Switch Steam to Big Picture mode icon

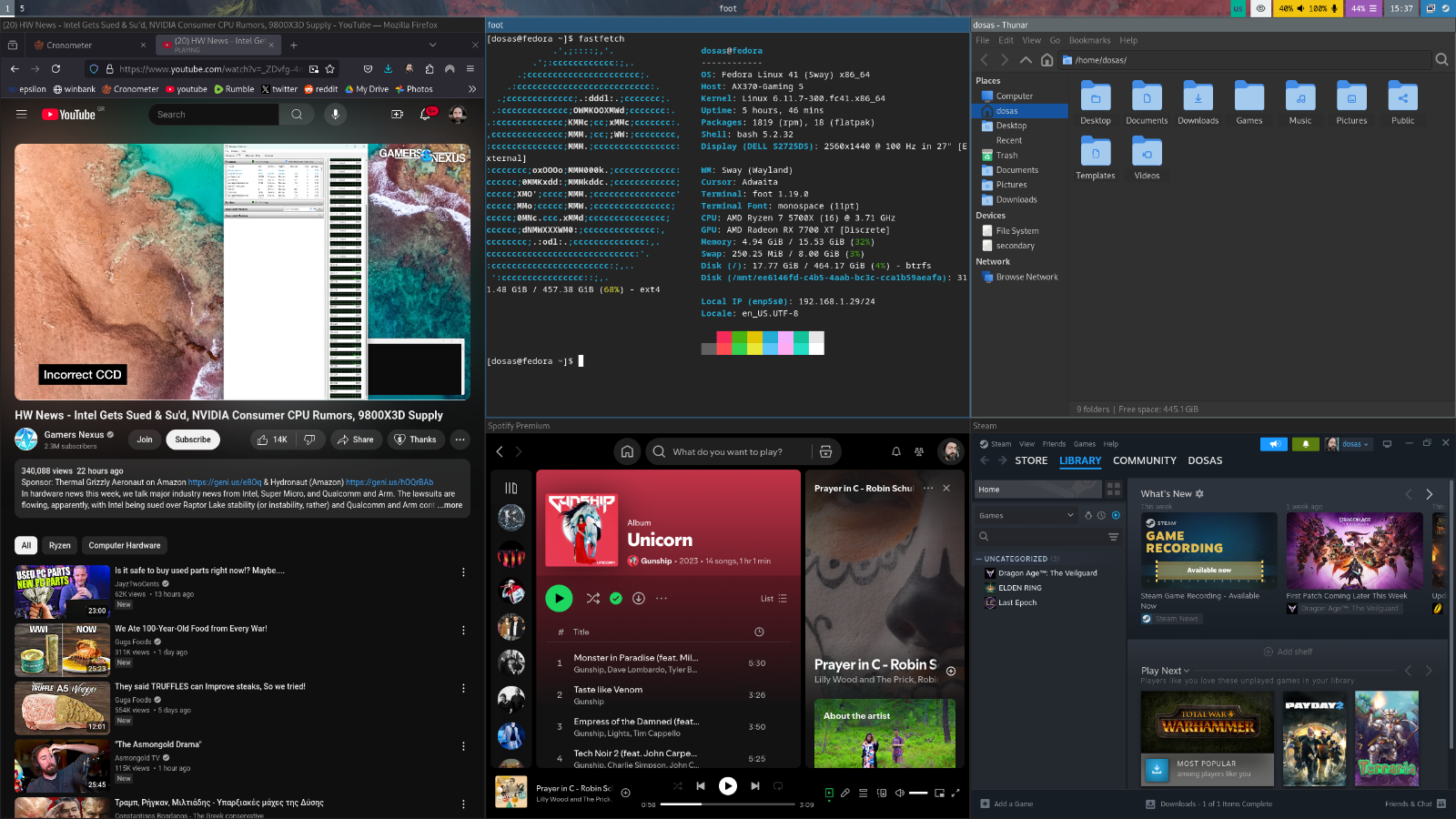(1387, 444)
